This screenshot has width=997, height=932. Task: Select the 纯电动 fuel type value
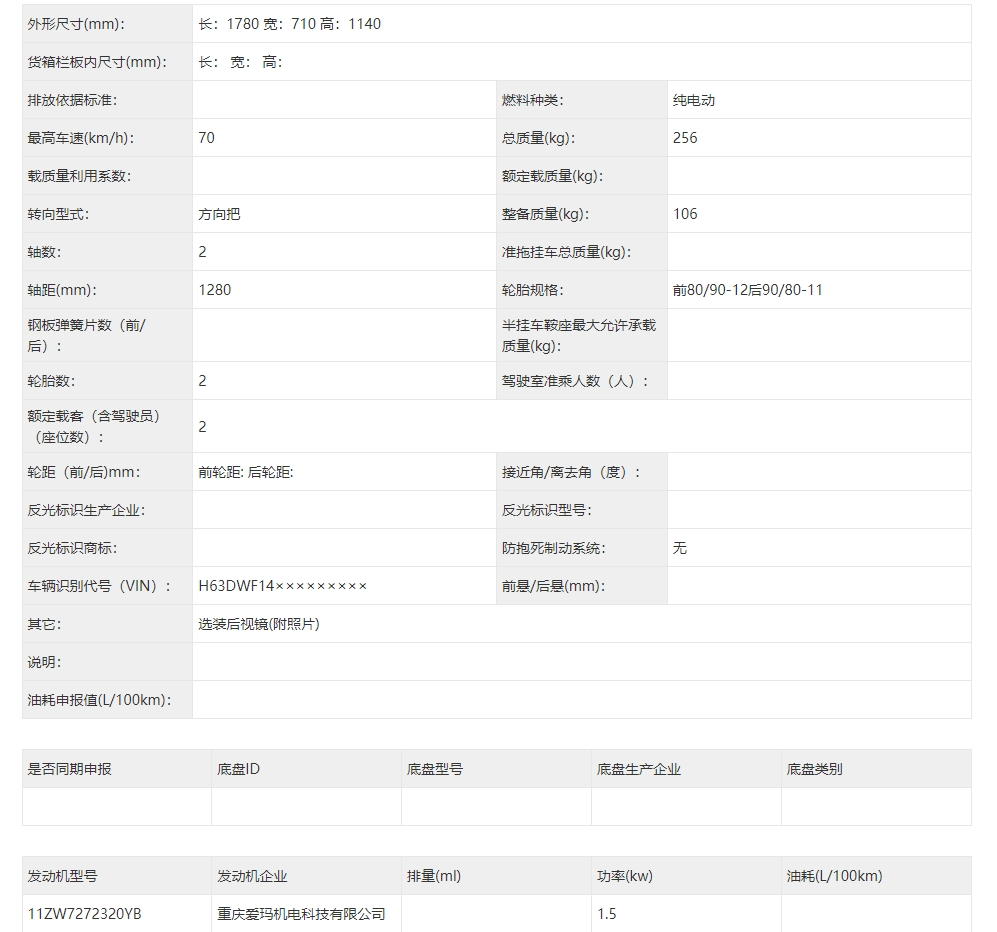click(694, 100)
